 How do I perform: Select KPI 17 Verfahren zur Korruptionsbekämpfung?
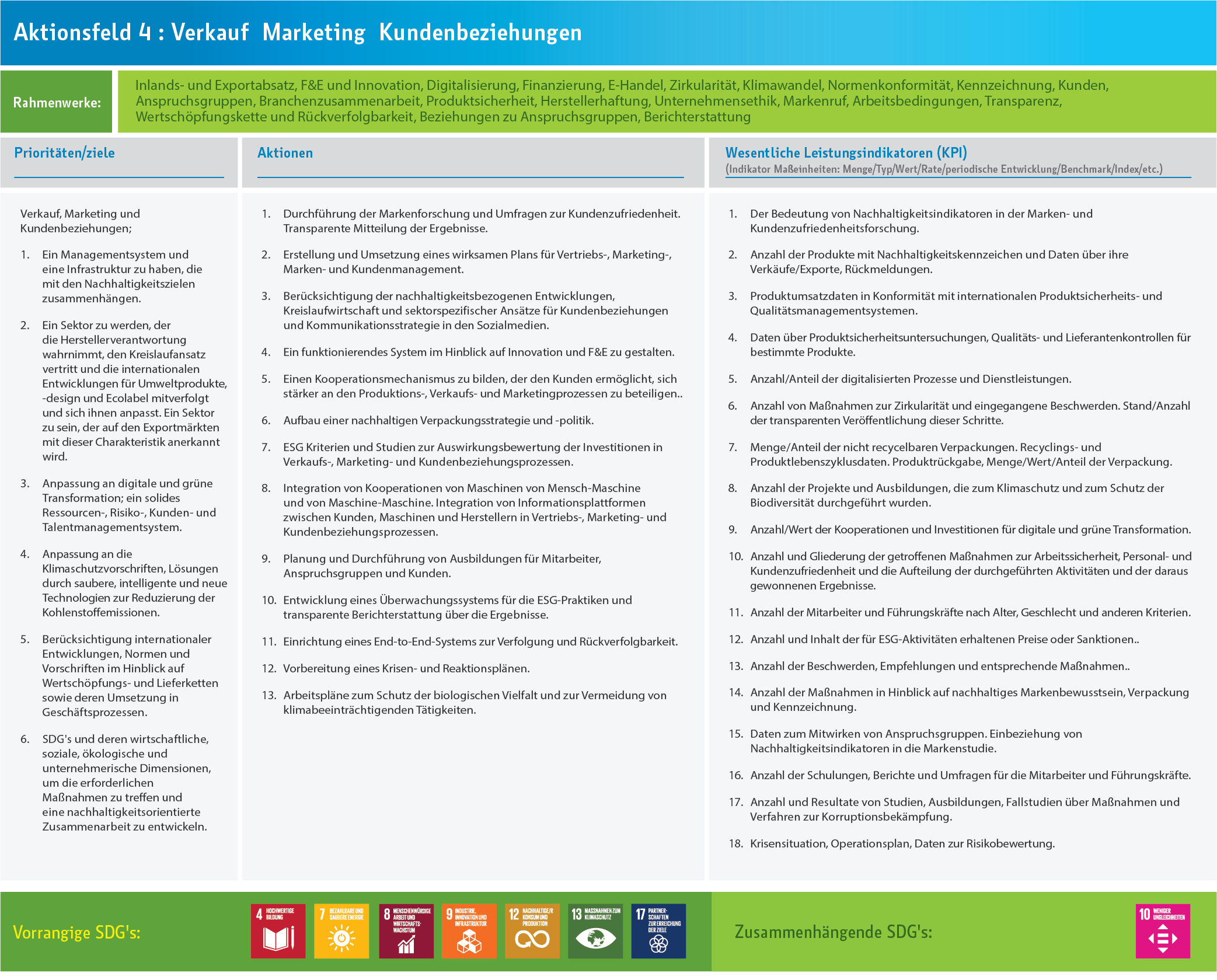(x=954, y=810)
